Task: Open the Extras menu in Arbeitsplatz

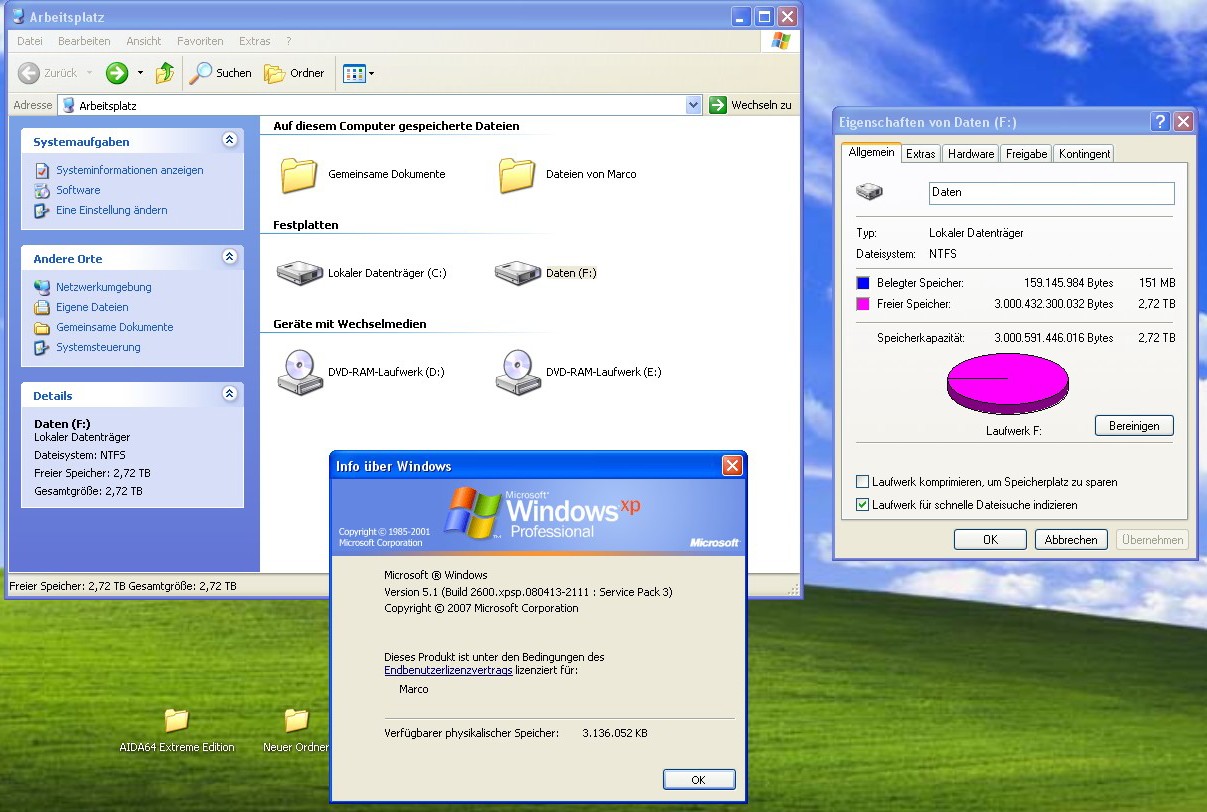Action: pos(255,41)
